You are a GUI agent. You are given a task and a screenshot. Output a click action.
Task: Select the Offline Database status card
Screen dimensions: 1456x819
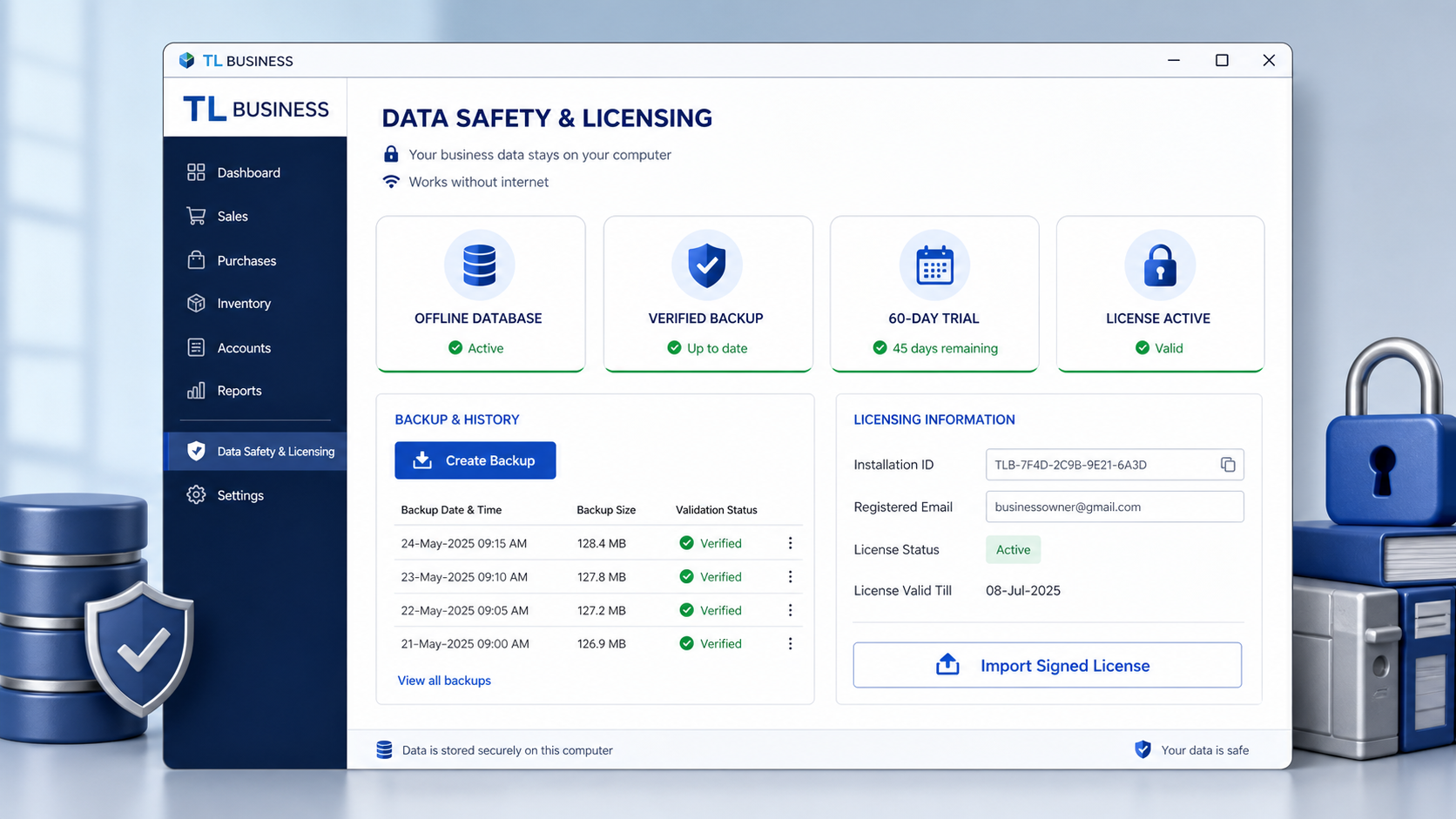pos(481,294)
